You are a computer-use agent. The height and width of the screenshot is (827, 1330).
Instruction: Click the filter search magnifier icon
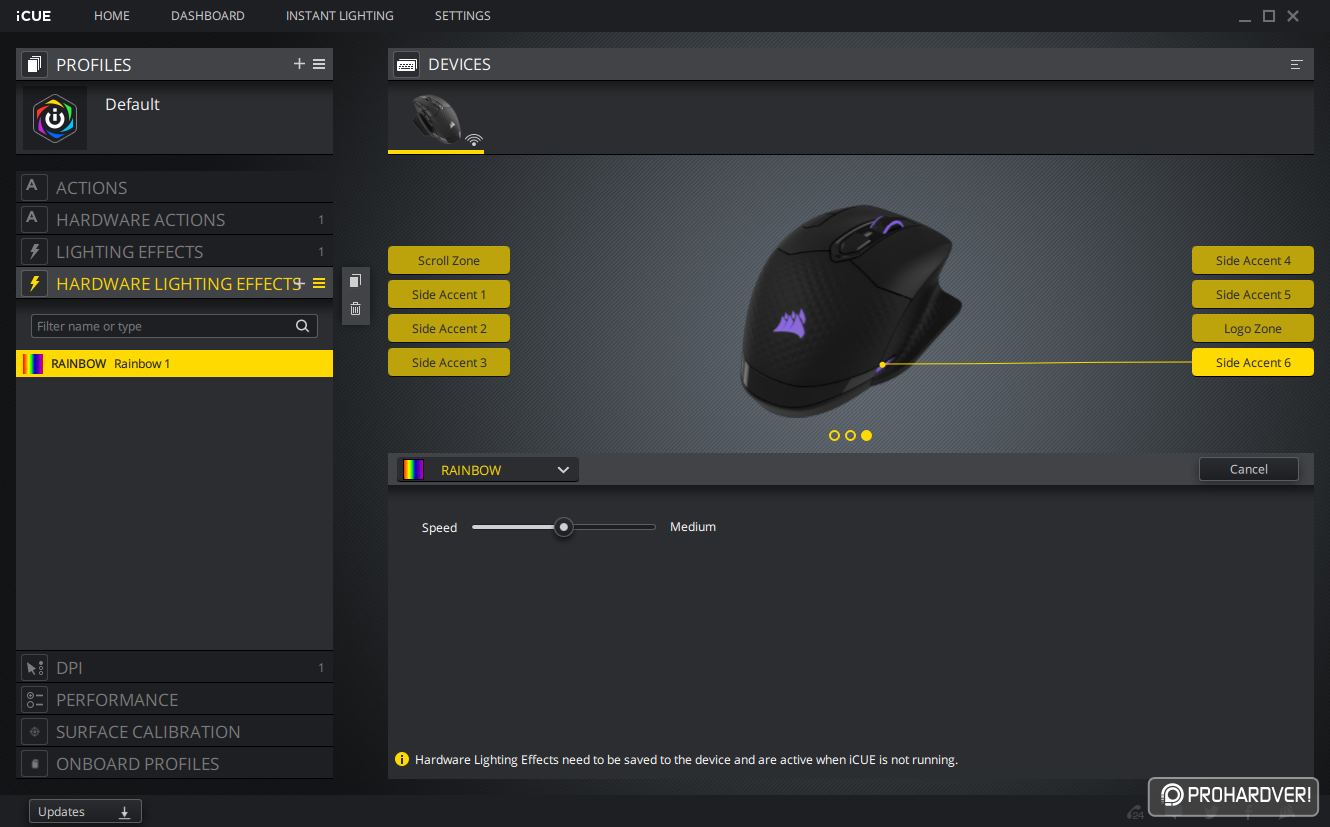(302, 326)
